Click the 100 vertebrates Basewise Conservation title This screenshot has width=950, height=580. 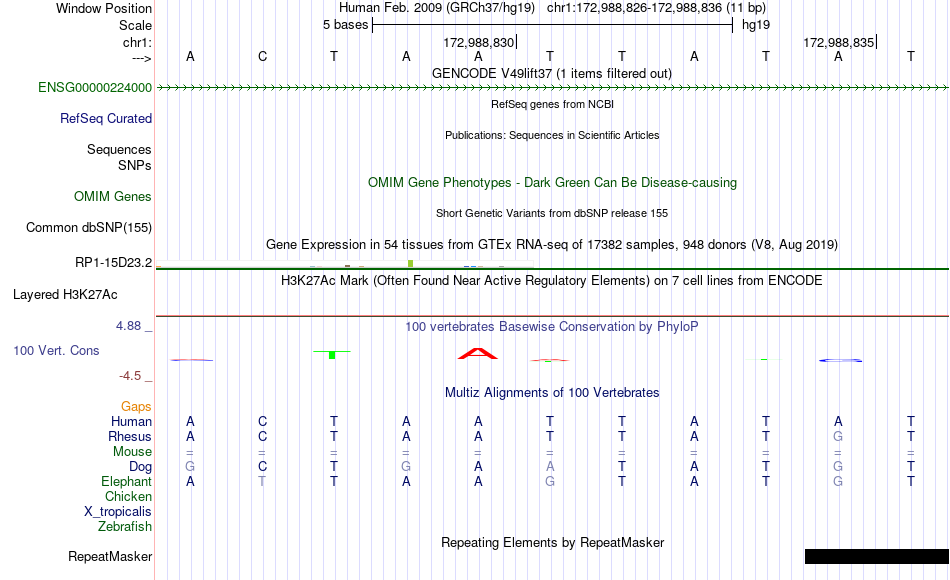point(552,327)
